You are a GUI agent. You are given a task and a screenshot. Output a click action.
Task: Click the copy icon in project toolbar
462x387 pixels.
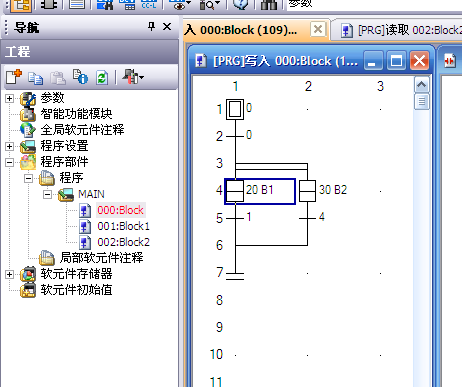coord(35,78)
